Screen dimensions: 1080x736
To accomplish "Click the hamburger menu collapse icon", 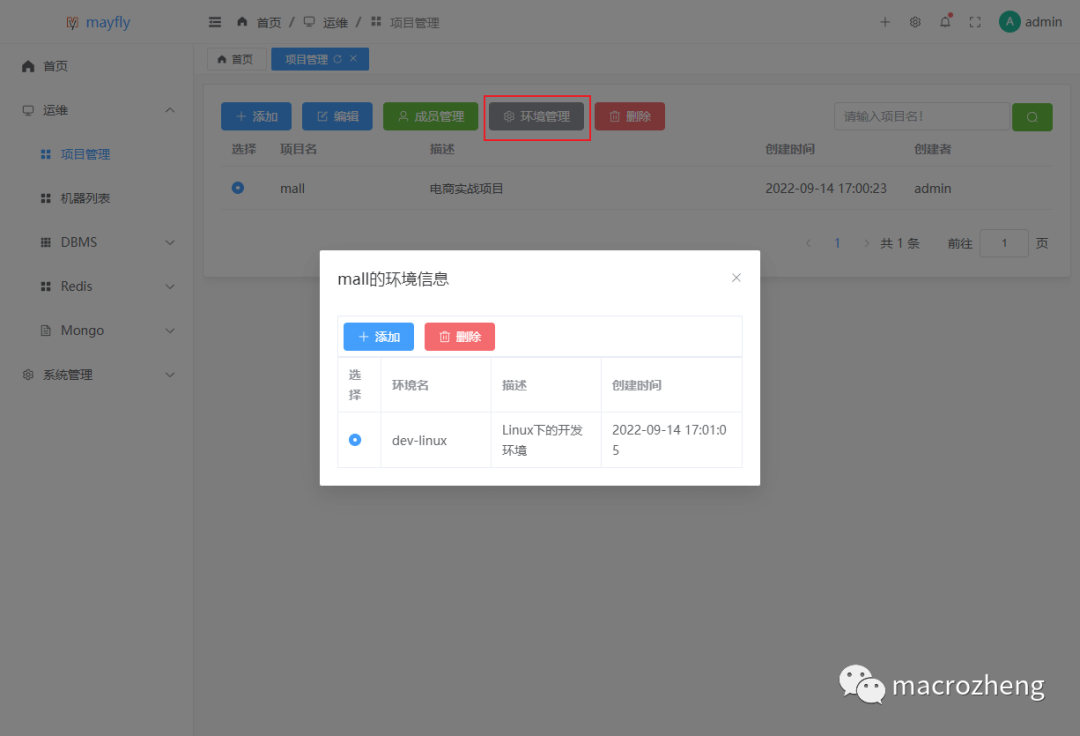I will point(215,22).
